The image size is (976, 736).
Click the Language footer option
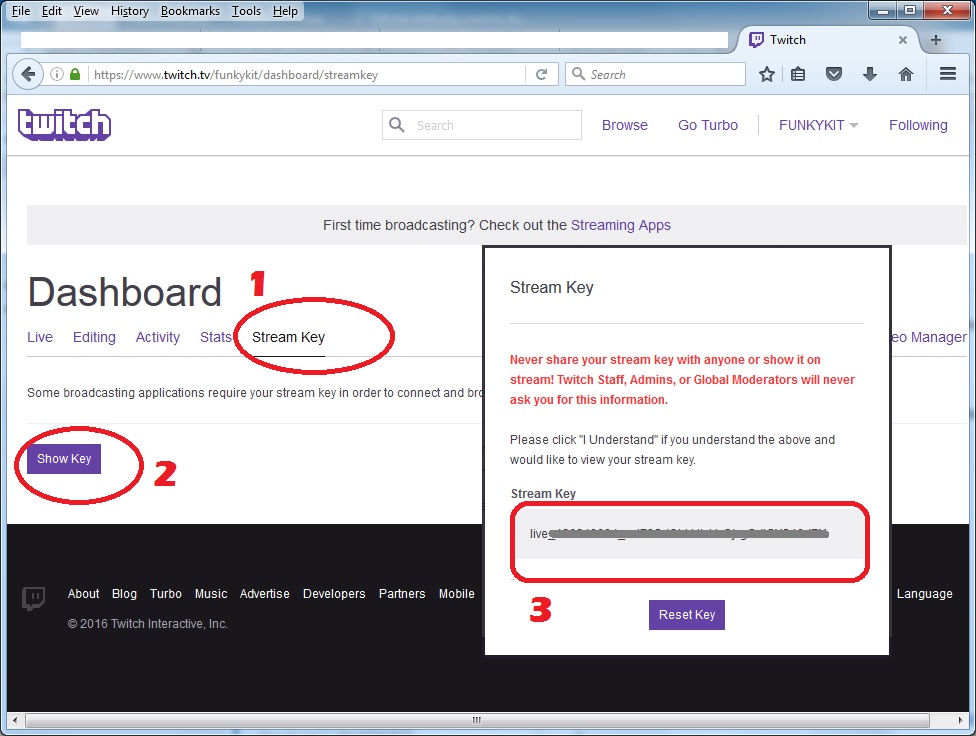coord(924,593)
